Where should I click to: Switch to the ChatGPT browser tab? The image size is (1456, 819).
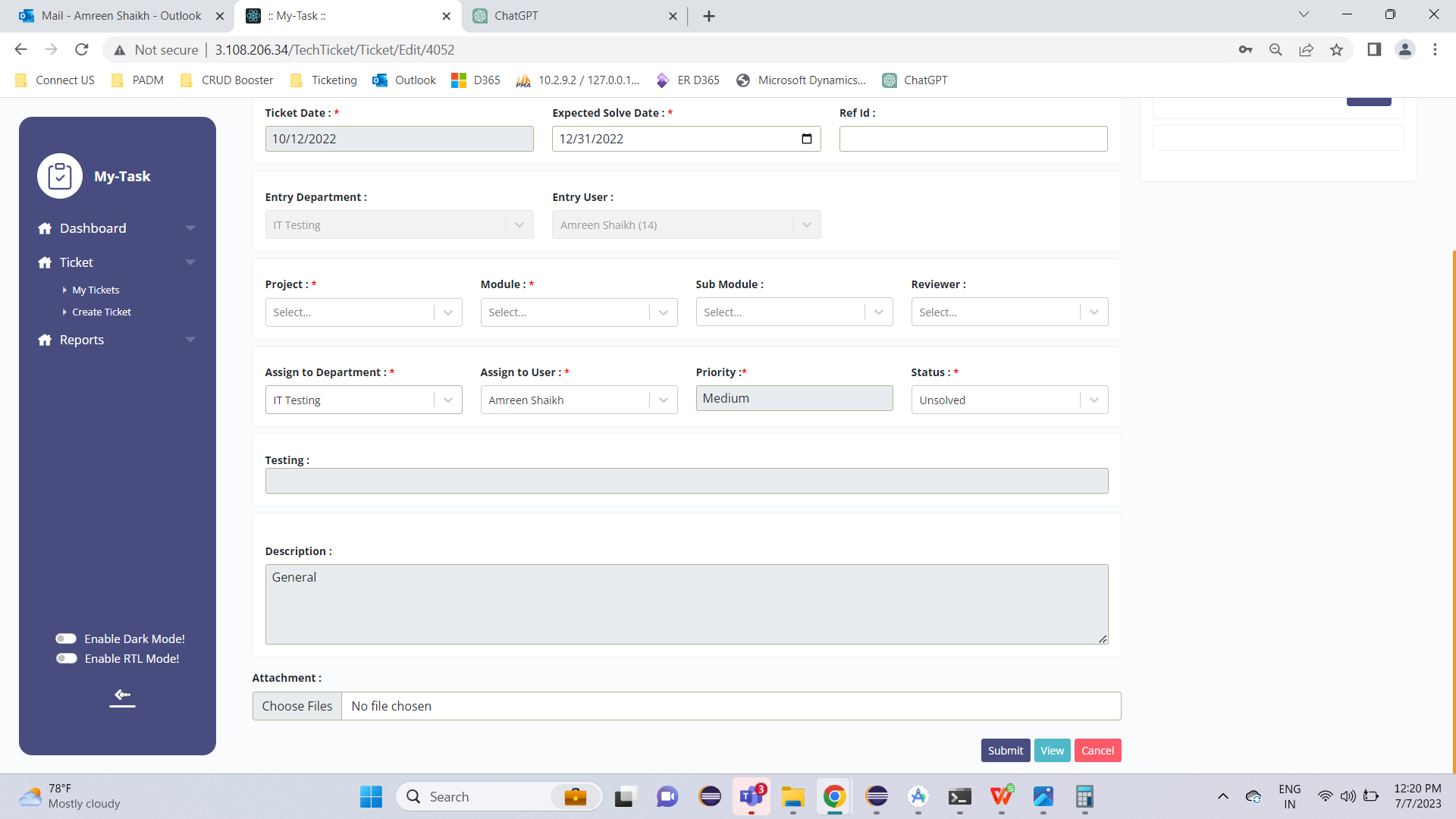tap(576, 16)
